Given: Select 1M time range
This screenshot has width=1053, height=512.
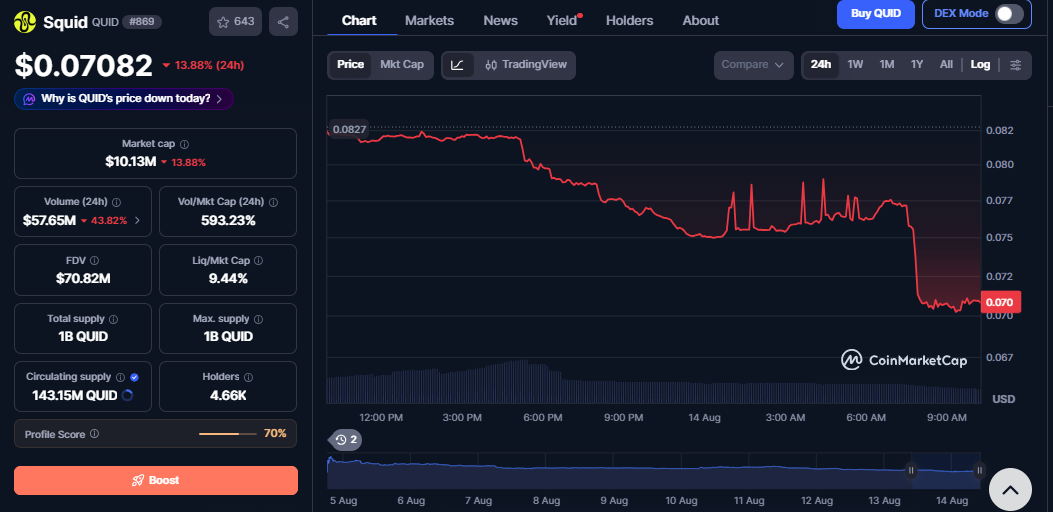Looking at the screenshot, I should pyautogui.click(x=886, y=65).
